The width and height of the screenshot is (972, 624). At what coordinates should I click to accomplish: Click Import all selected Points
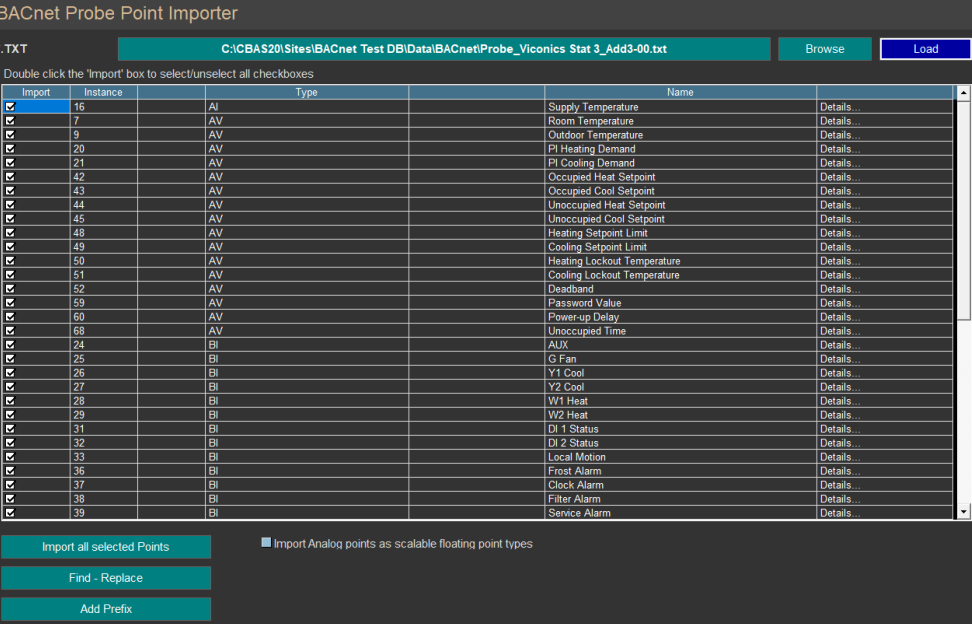[105, 547]
